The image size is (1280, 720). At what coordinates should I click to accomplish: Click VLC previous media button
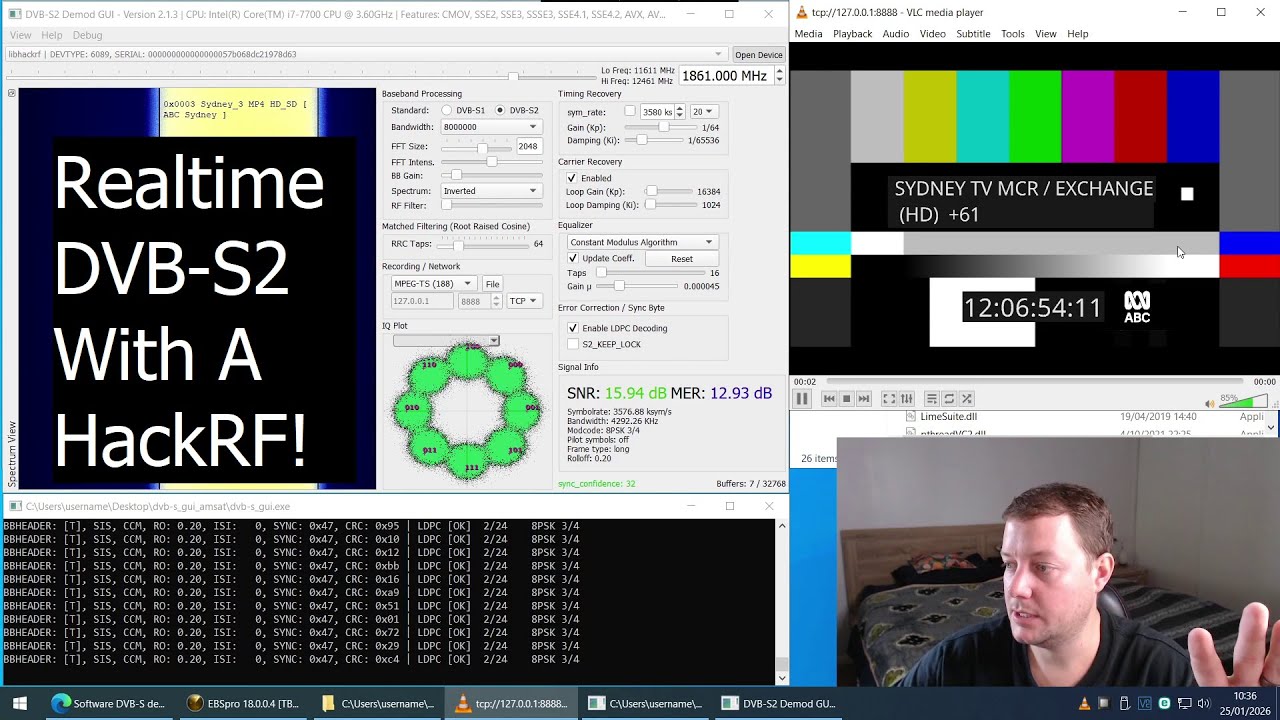click(x=829, y=398)
